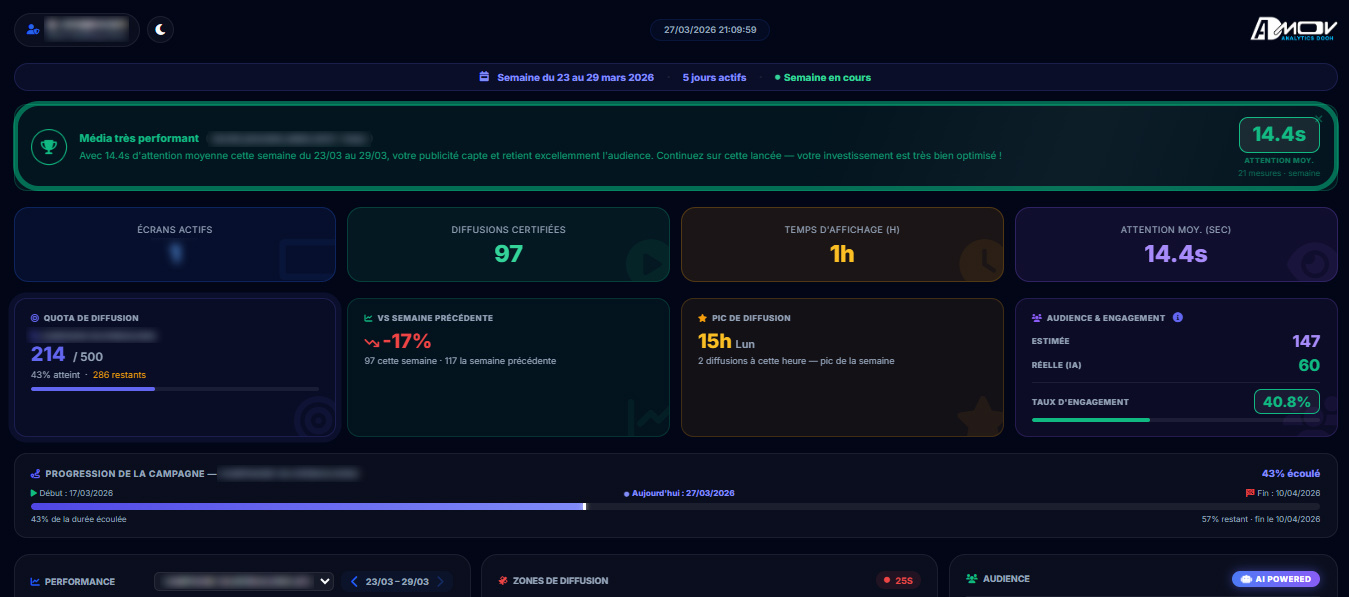The image size is (1349, 597).
Task: Click the quota de diffusion progress bar
Action: 174,388
